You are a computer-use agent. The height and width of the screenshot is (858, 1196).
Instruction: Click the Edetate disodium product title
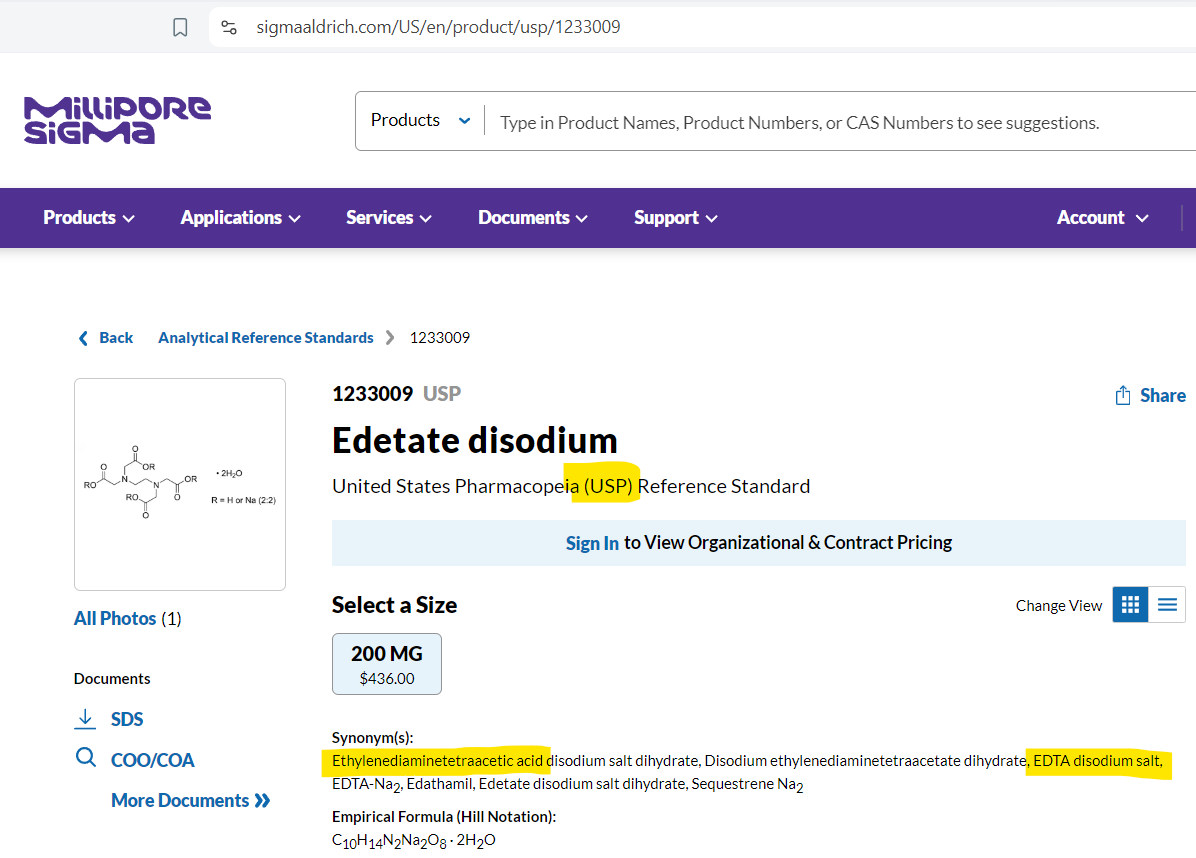click(x=474, y=441)
